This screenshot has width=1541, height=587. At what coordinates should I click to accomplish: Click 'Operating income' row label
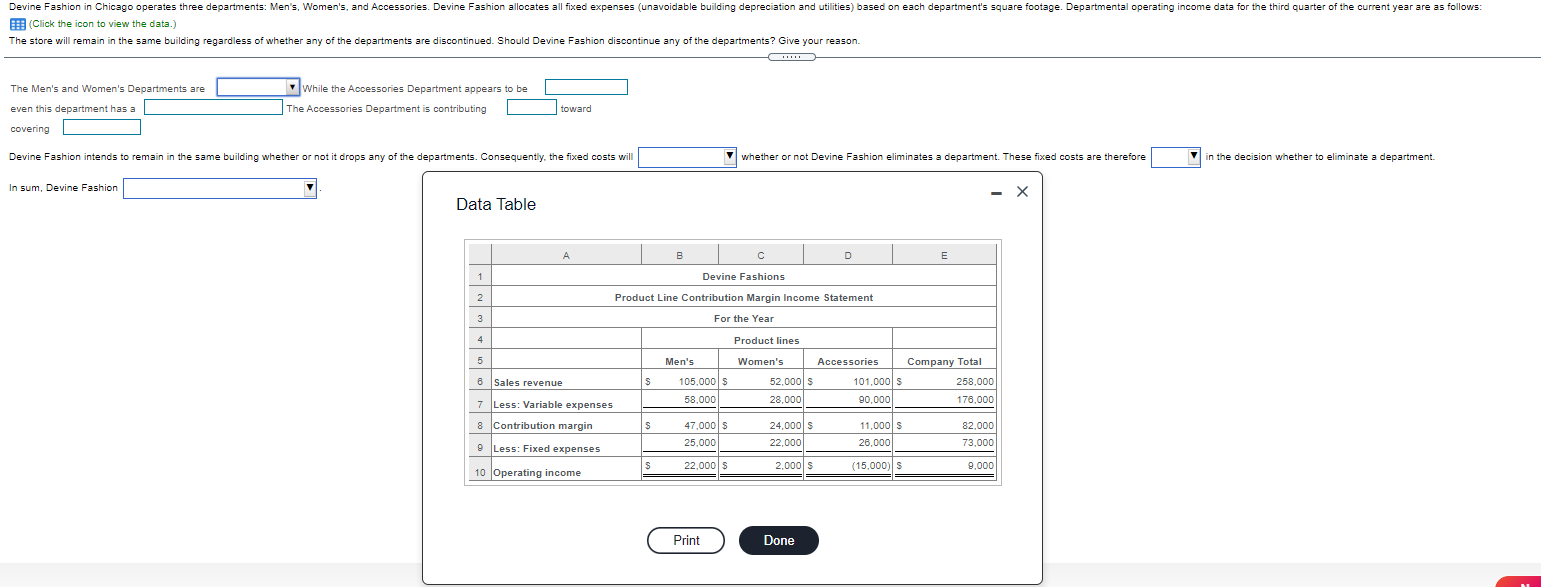(x=537, y=473)
